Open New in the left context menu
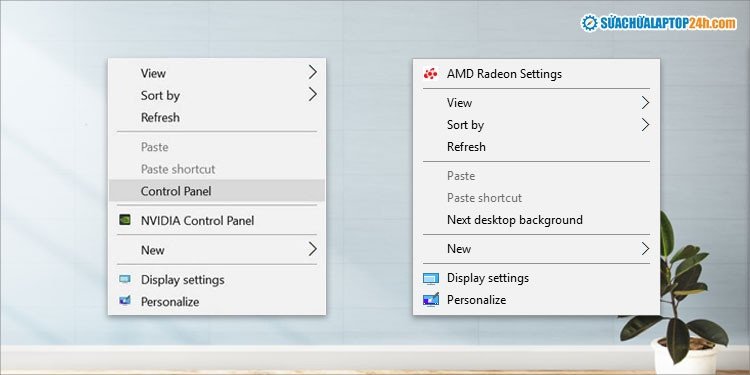This screenshot has width=750, height=375. 217,250
